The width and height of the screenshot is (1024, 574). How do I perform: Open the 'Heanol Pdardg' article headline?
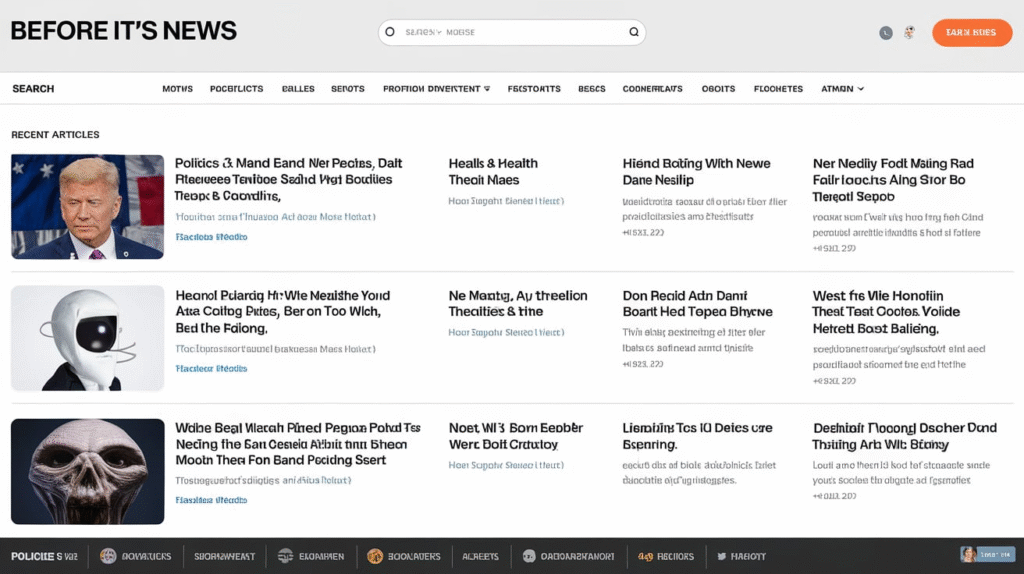[282, 311]
